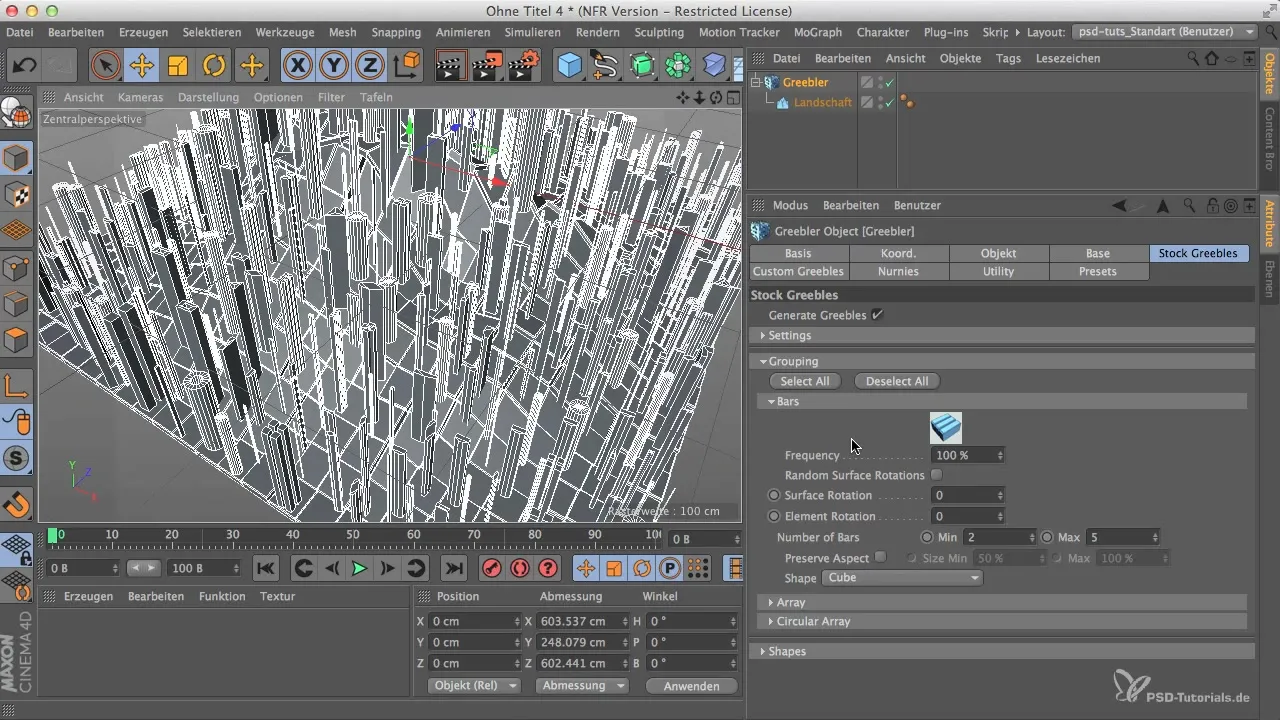The height and width of the screenshot is (720, 1280).
Task: Open render settings icon
Action: (523, 66)
